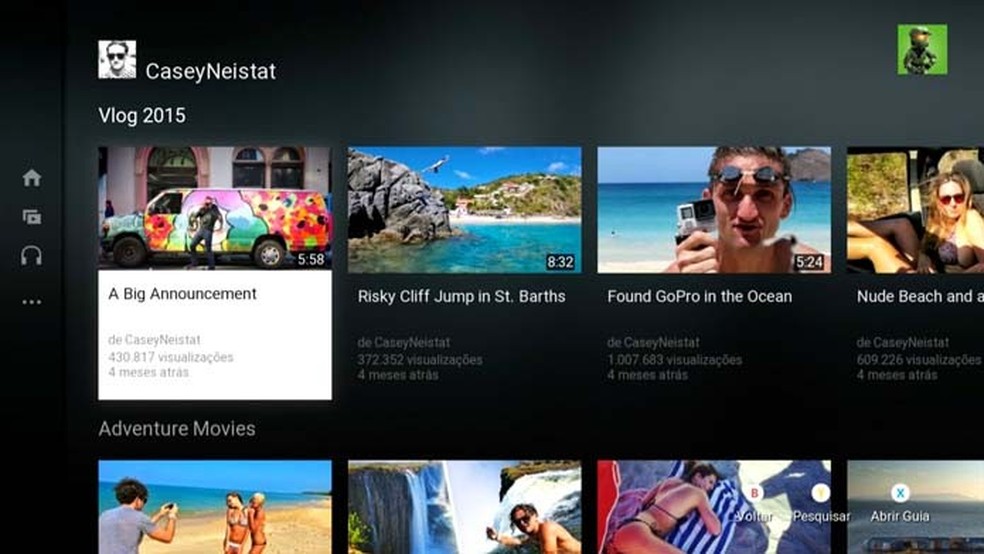Open Adventure Movies beach photo thumbnail
The image size is (984, 554).
[215, 507]
